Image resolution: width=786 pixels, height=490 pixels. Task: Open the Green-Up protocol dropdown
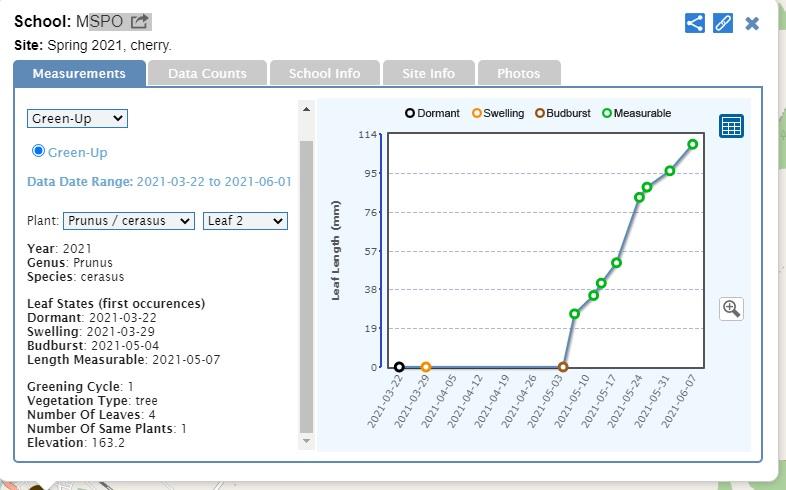(x=77, y=118)
